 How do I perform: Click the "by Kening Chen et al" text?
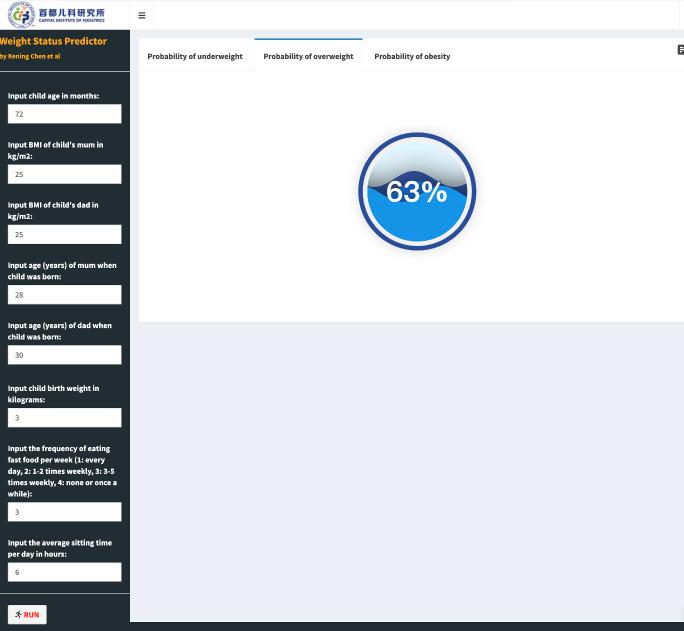point(30,56)
